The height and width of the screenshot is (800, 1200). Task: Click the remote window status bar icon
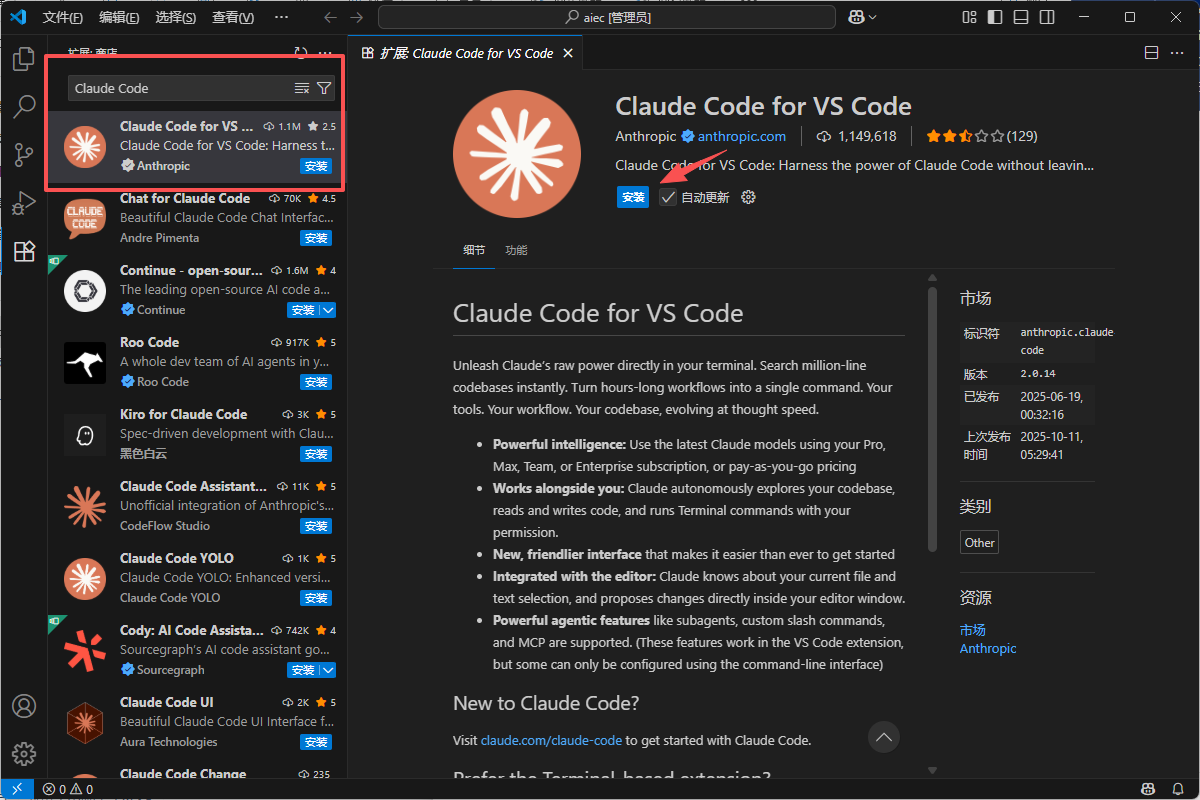(17, 789)
